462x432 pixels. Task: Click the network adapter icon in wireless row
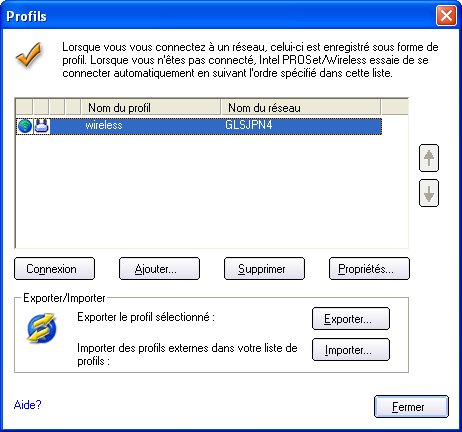click(x=42, y=126)
